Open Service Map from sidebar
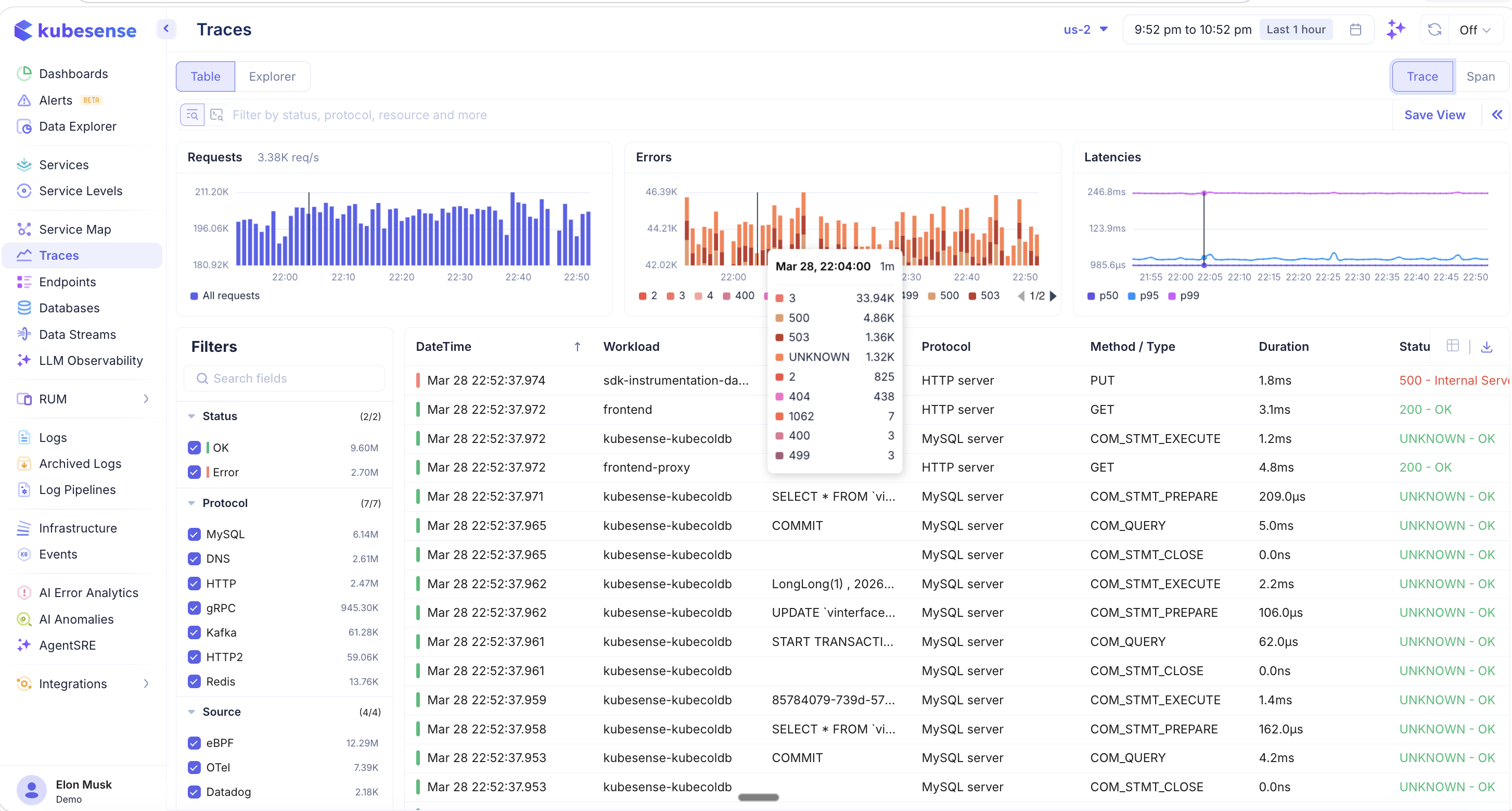This screenshot has width=1512, height=811. (x=74, y=229)
